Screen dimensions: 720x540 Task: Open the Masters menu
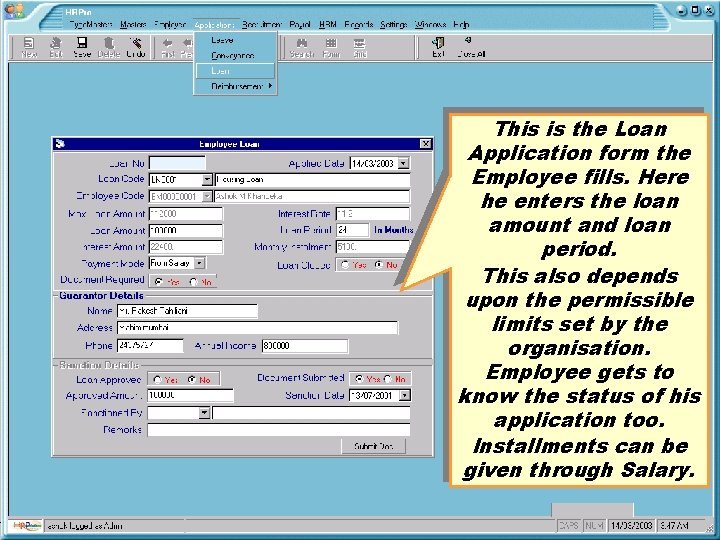[x=133, y=24]
